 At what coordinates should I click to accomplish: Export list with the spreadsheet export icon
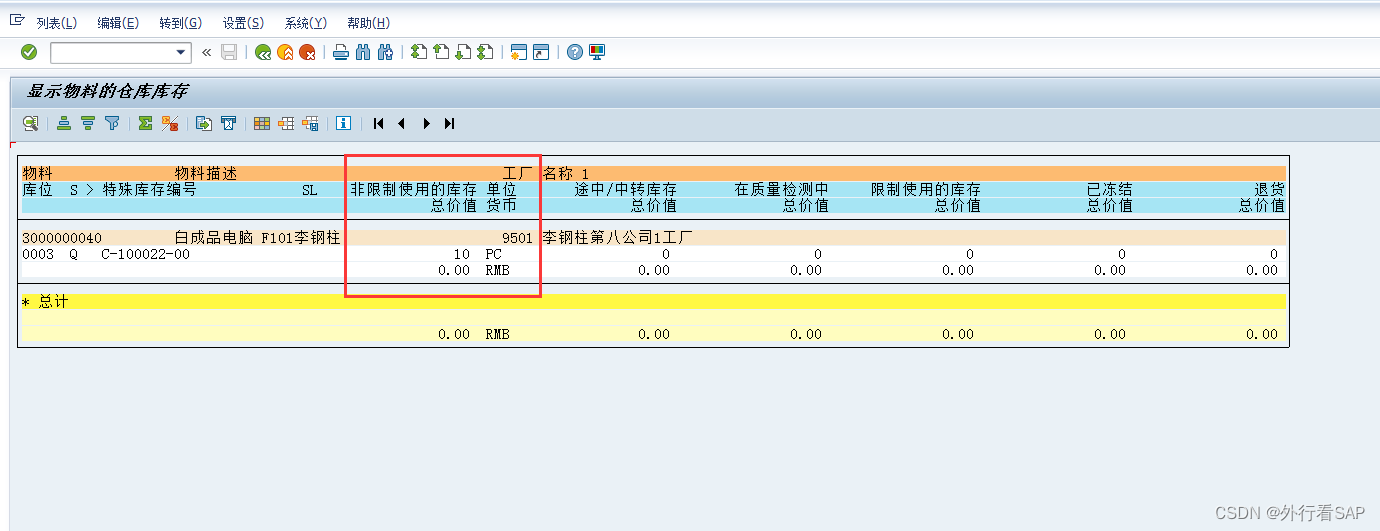(204, 123)
